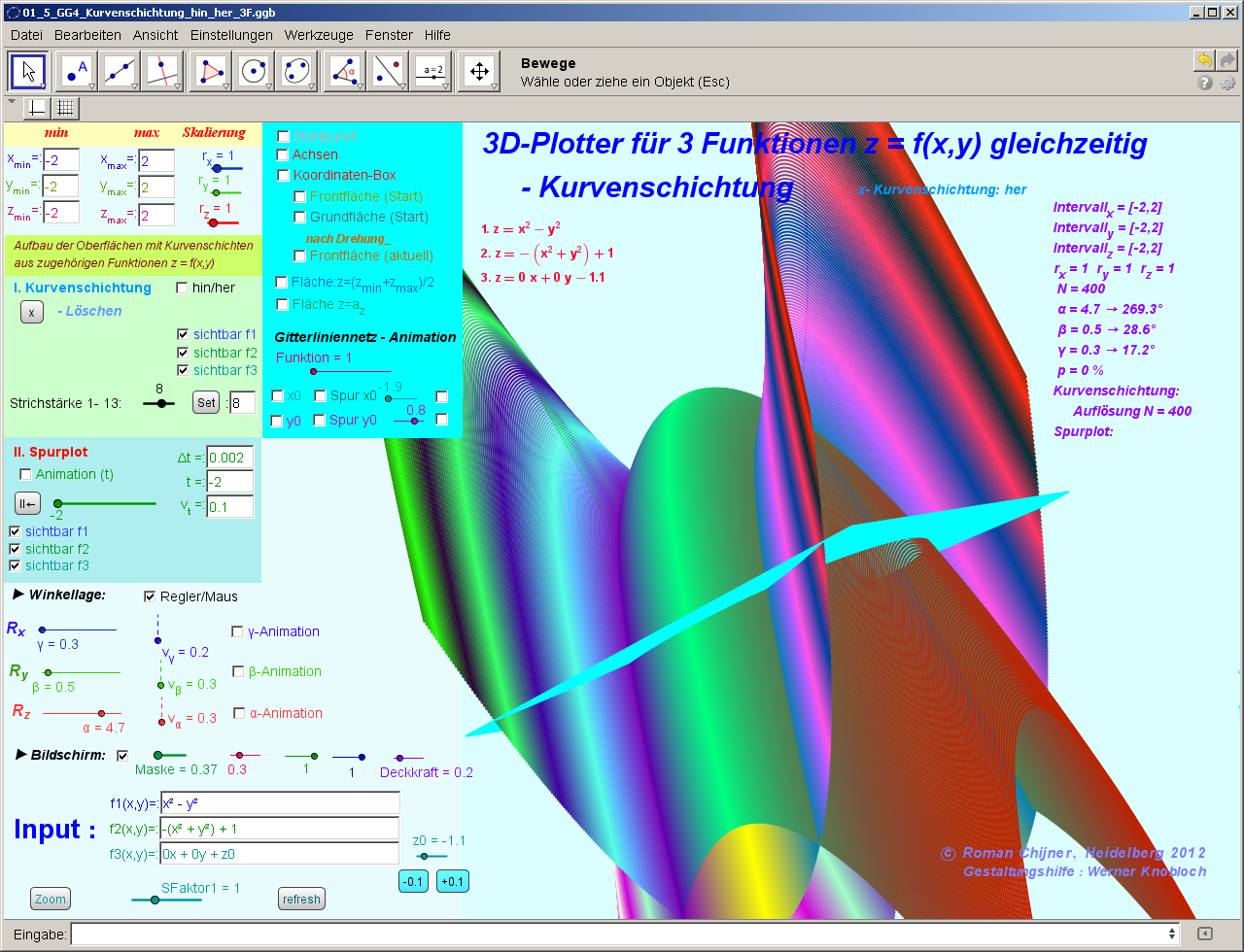Click the undo arrow icon
The height and width of the screenshot is (952, 1244).
coord(1204,60)
